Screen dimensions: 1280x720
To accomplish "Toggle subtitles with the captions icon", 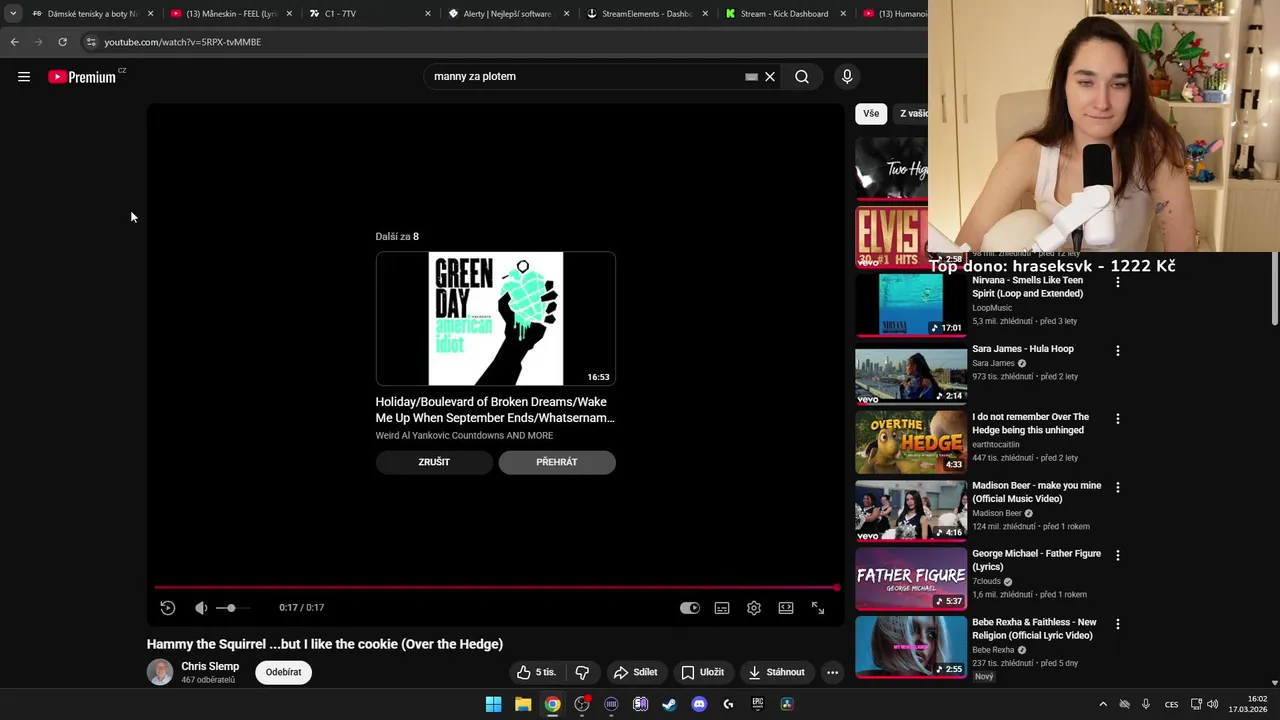I will (722, 608).
